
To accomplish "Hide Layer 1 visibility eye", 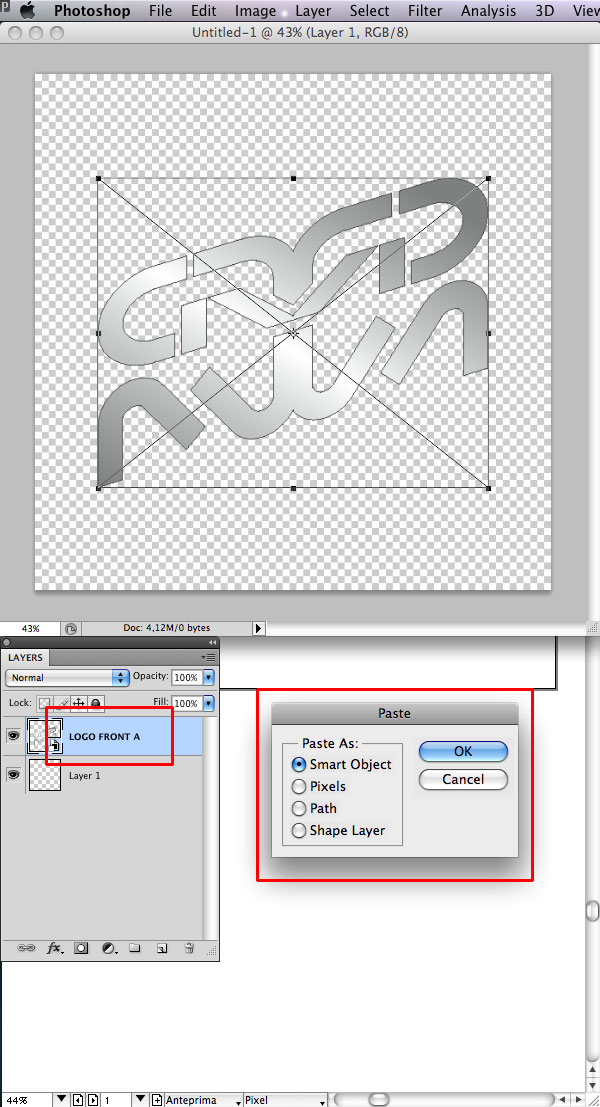I will 13,774.
